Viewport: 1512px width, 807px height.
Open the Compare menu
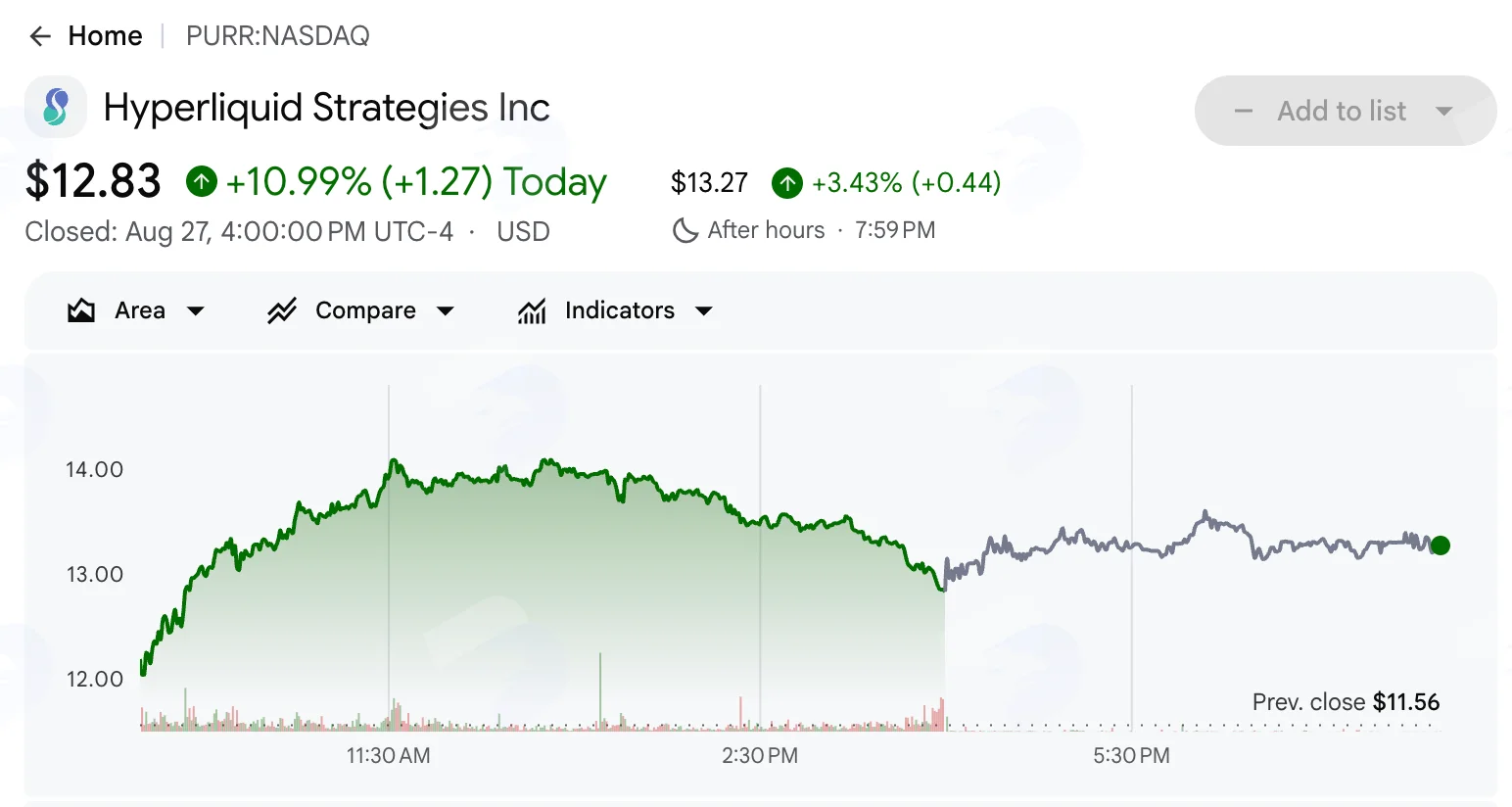point(360,310)
